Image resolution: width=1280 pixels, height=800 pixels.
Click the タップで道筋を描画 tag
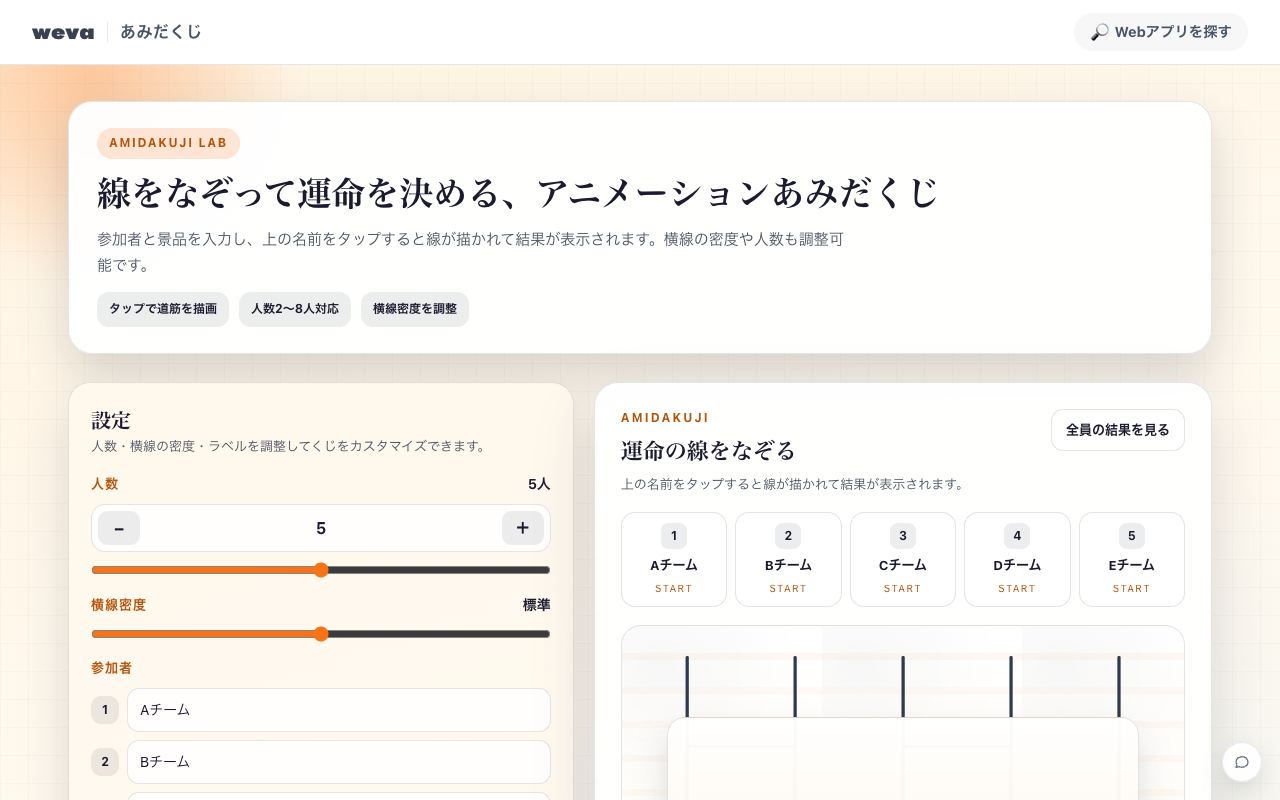click(x=163, y=309)
